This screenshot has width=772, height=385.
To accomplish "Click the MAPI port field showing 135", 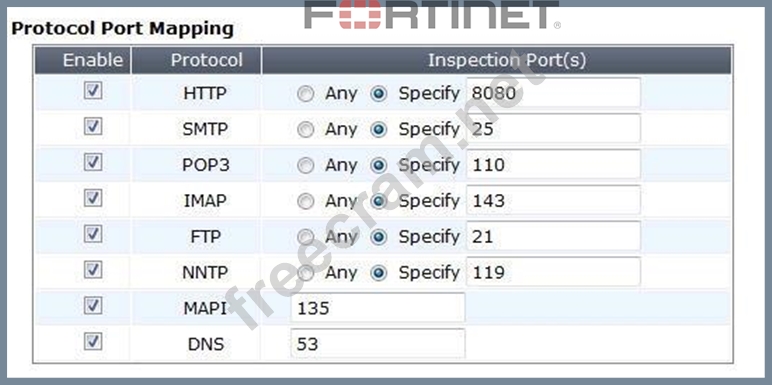I will [x=378, y=308].
